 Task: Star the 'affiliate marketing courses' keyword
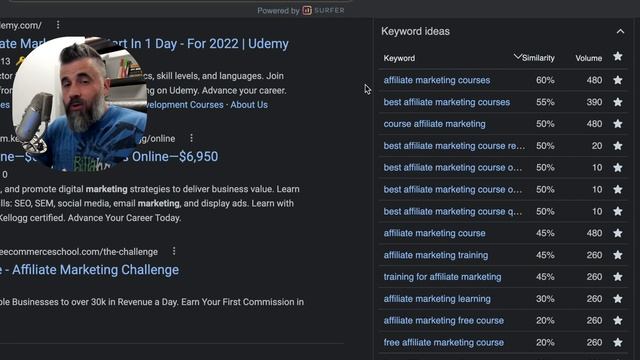[x=618, y=80]
